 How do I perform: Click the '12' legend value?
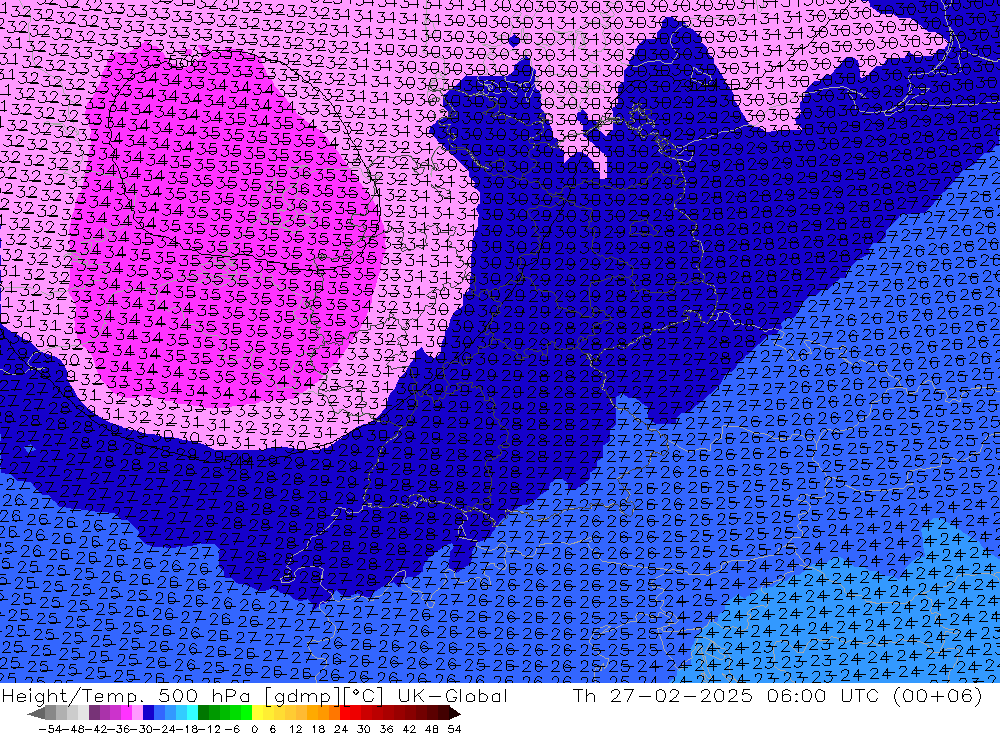click(x=296, y=729)
